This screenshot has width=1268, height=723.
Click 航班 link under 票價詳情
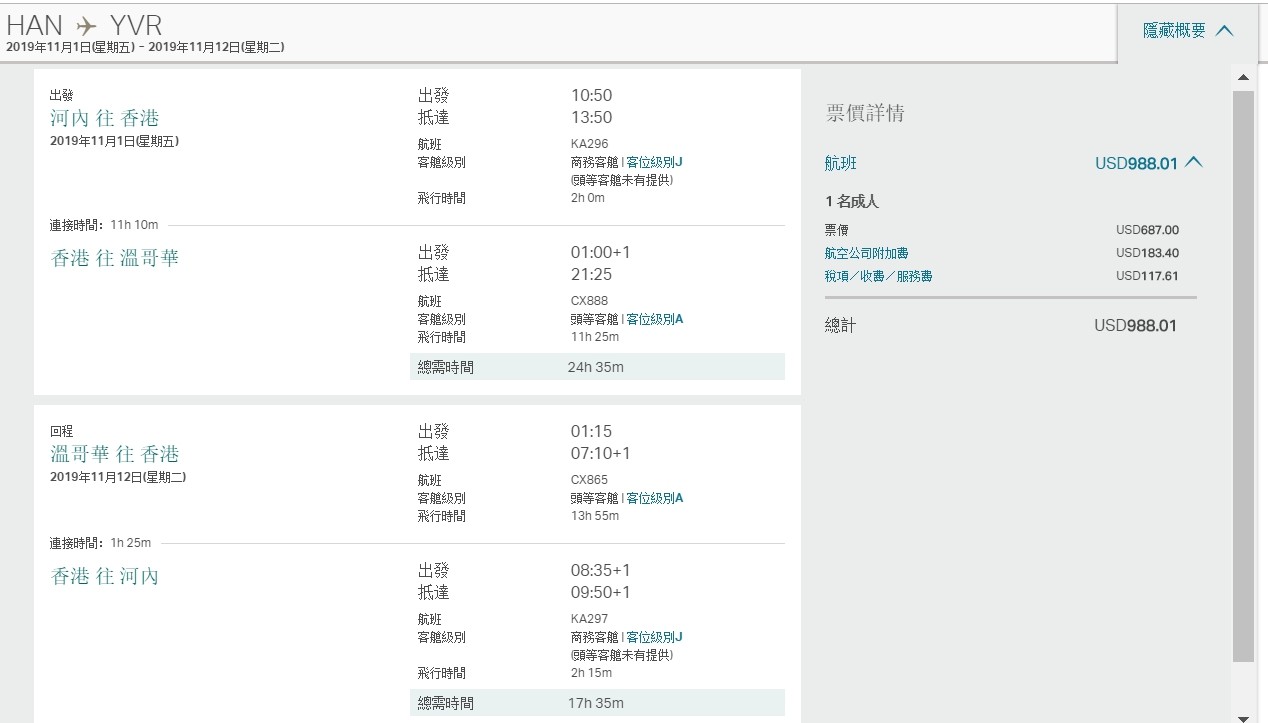pos(840,163)
